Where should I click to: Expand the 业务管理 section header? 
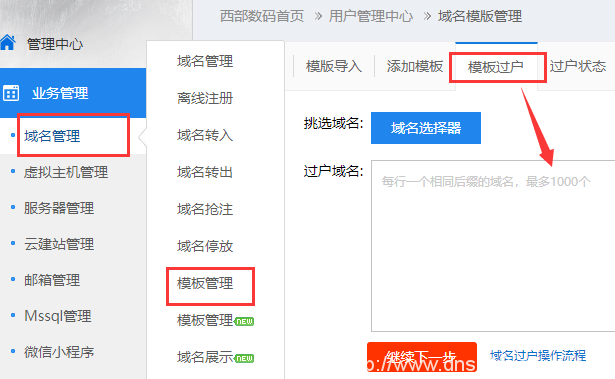coord(73,93)
